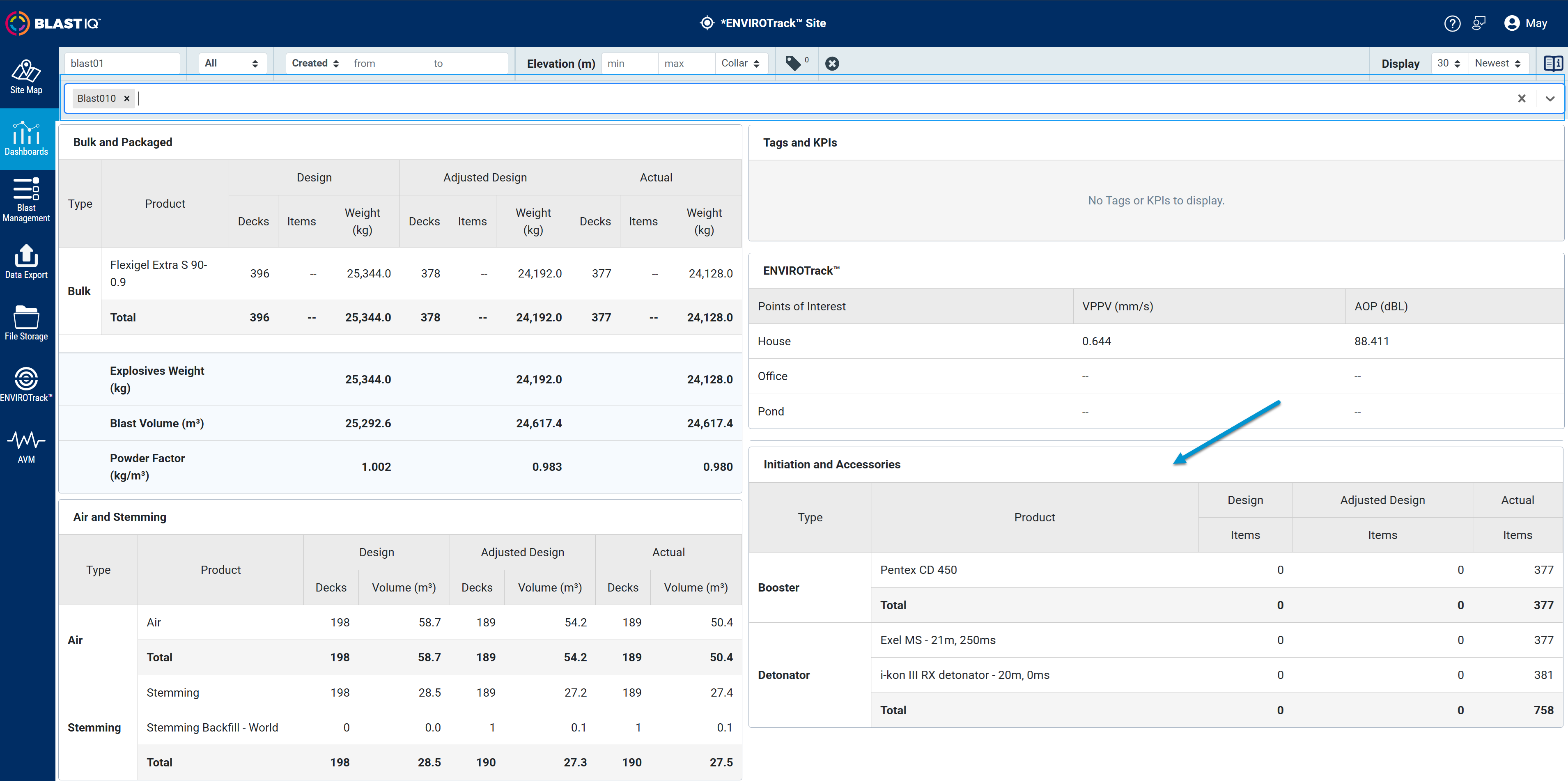Select the Pentex CD 450 booster row
The height and width of the screenshot is (782, 1568).
[x=1217, y=570]
